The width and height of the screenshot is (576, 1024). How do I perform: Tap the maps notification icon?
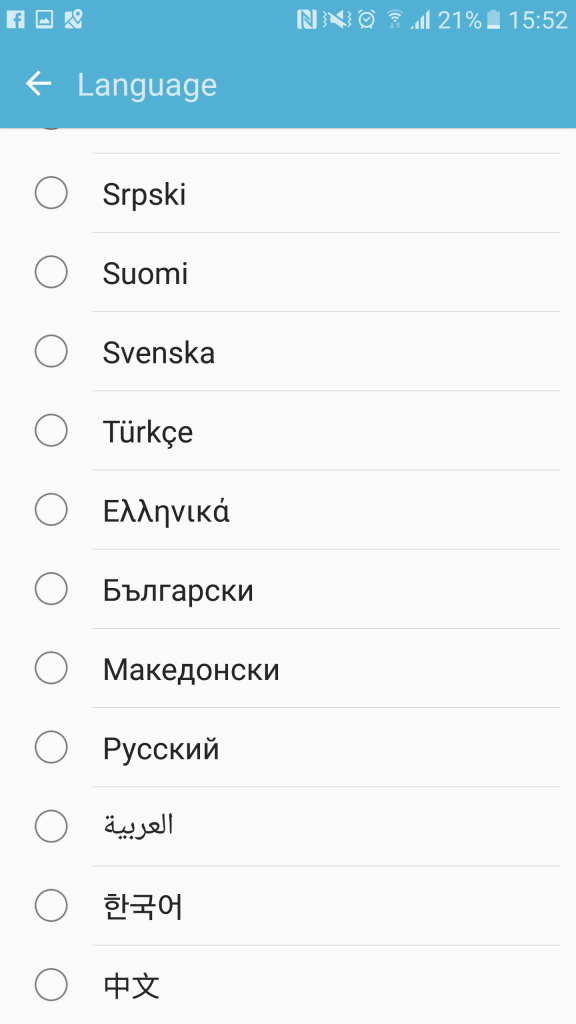[73, 20]
